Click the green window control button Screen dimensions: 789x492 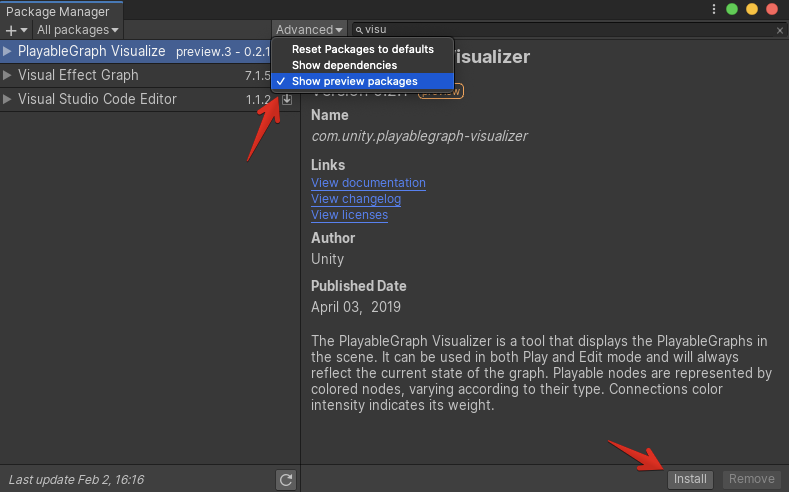[x=732, y=9]
